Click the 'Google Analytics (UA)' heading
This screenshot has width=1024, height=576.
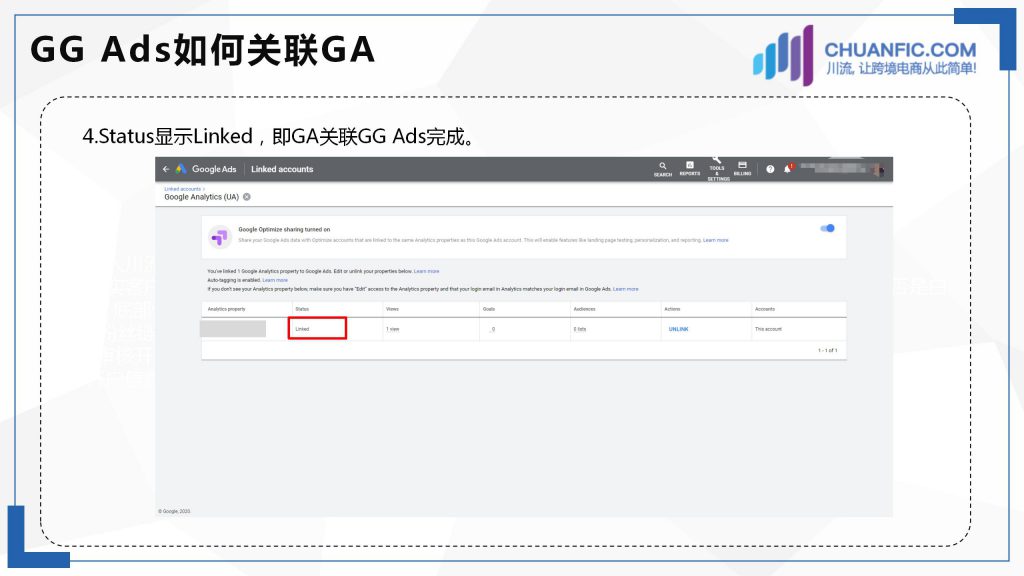point(201,197)
